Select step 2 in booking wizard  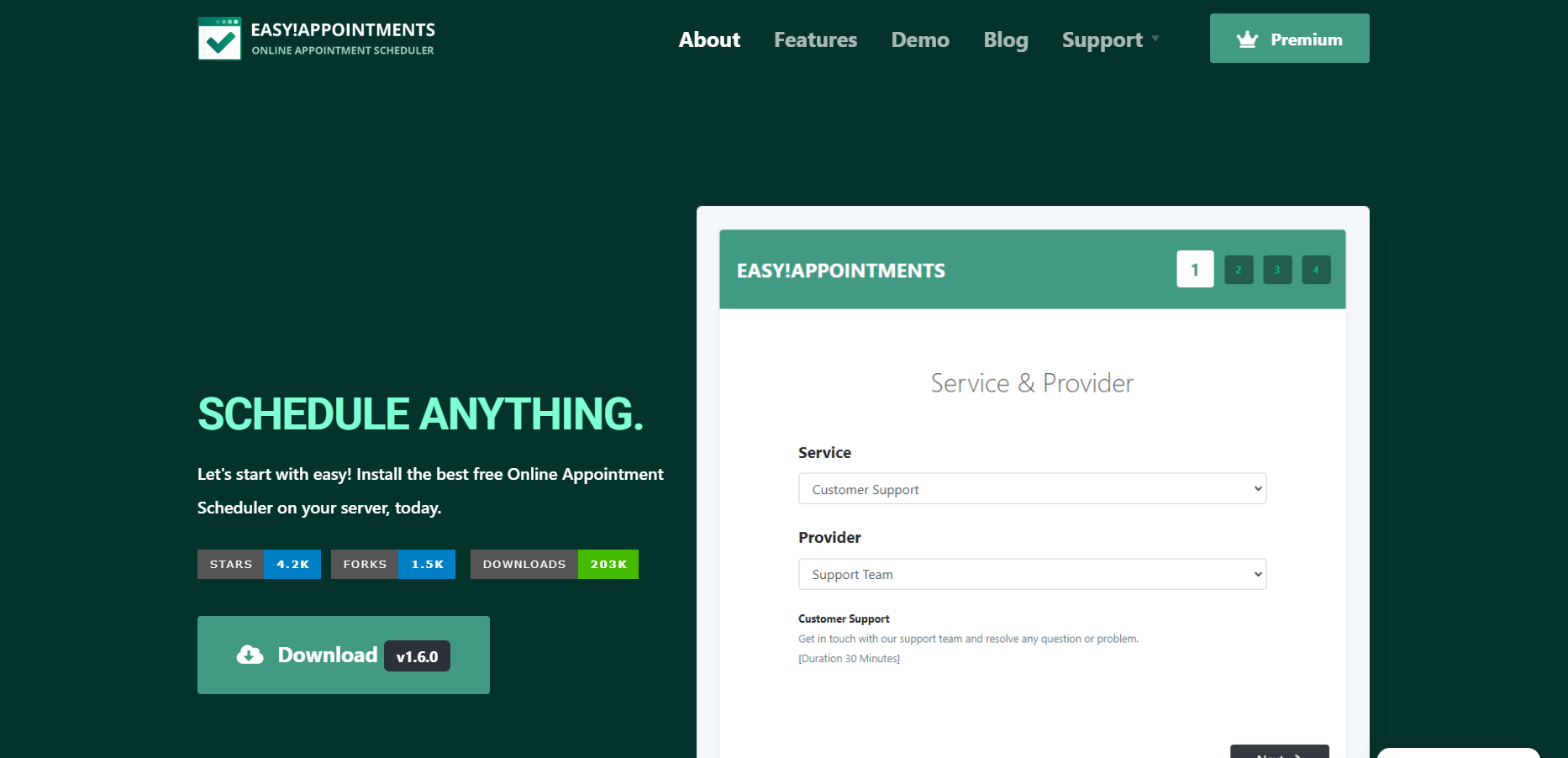pos(1239,270)
